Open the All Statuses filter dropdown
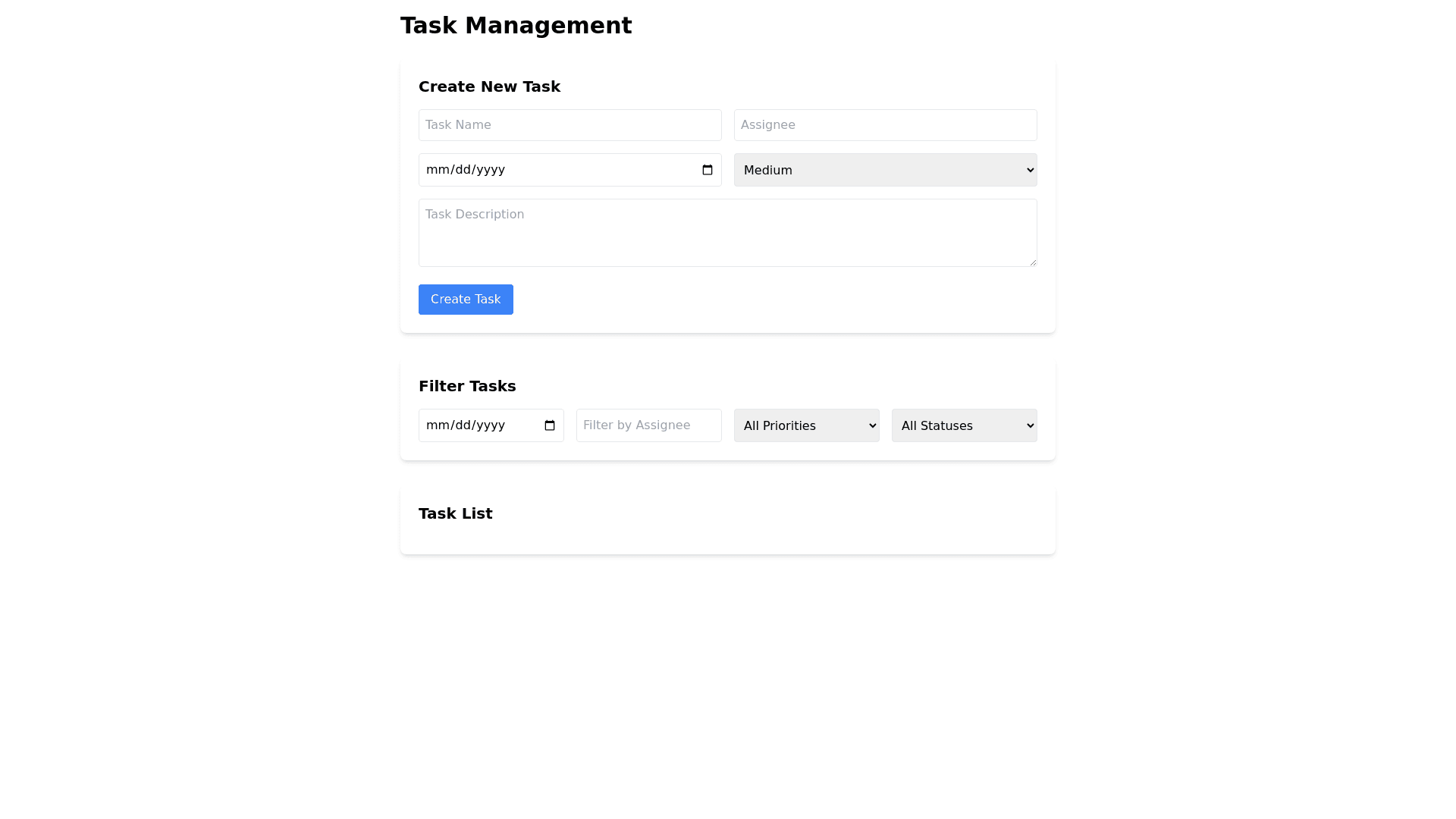The height and width of the screenshot is (819, 1456). coord(964,425)
